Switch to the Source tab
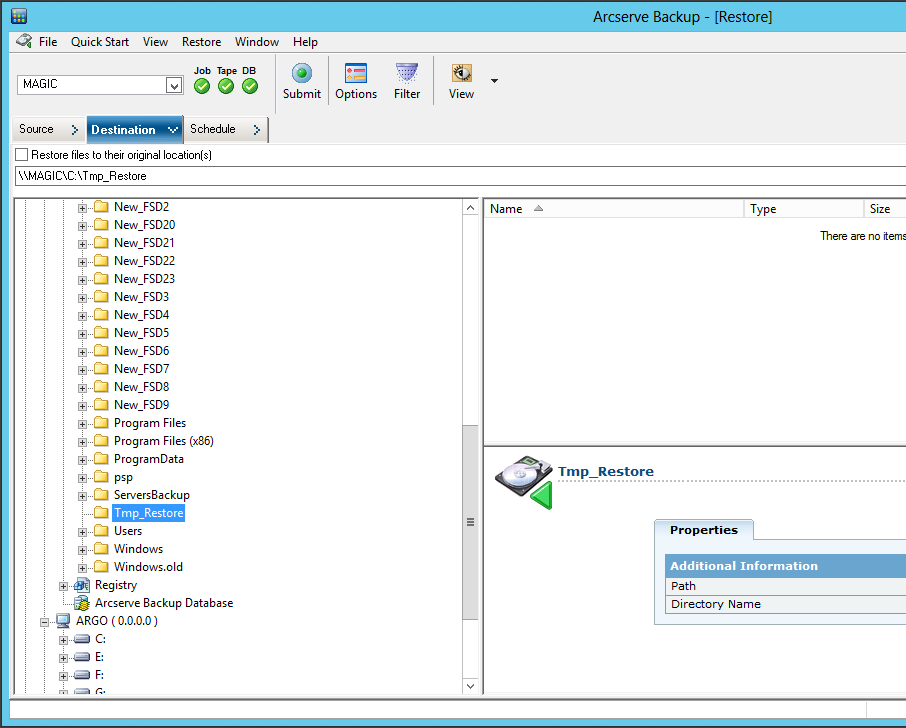Image resolution: width=906 pixels, height=728 pixels. click(49, 129)
